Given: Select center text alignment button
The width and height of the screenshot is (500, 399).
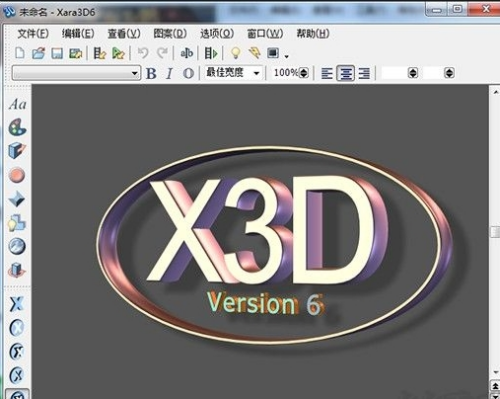Looking at the screenshot, I should click(345, 73).
